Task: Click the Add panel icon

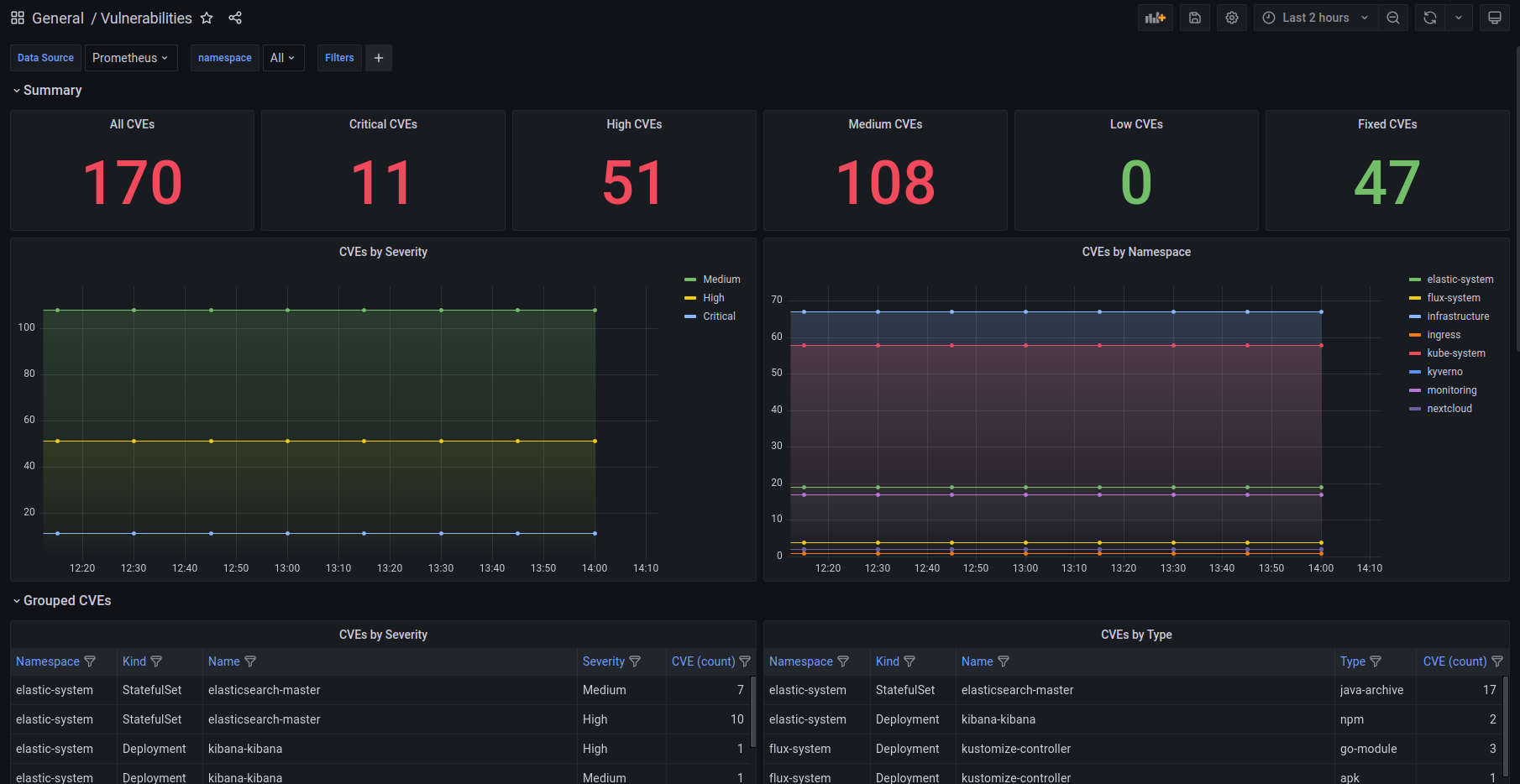Action: (x=1156, y=18)
